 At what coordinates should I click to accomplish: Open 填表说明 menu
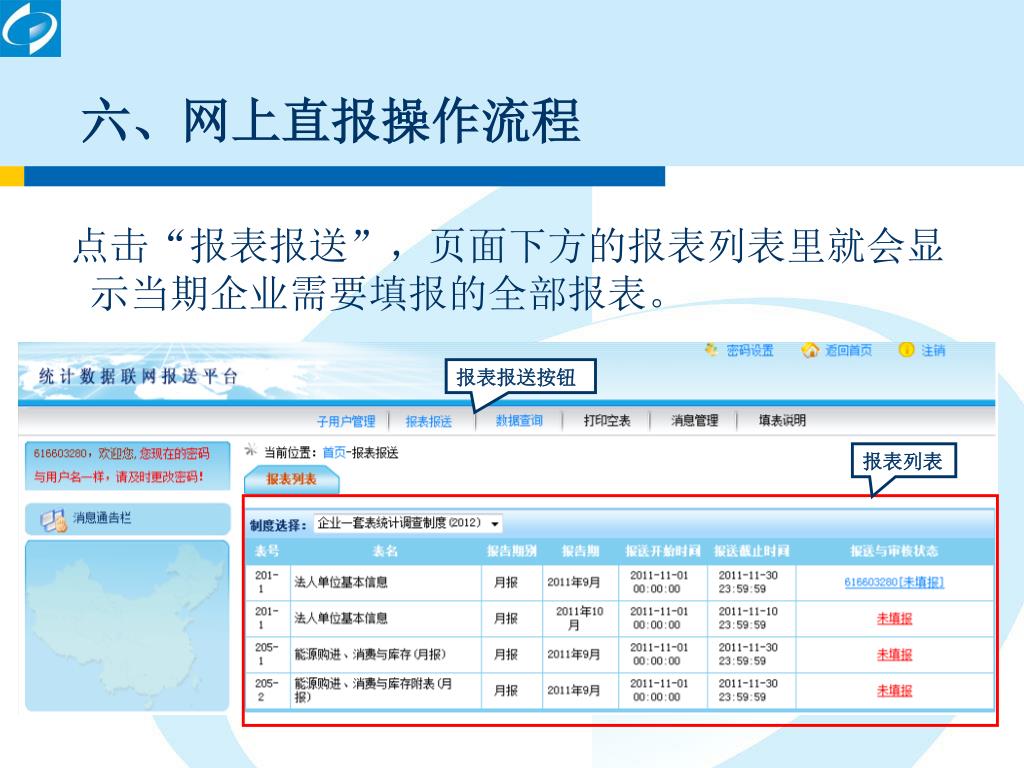pyautogui.click(x=782, y=421)
